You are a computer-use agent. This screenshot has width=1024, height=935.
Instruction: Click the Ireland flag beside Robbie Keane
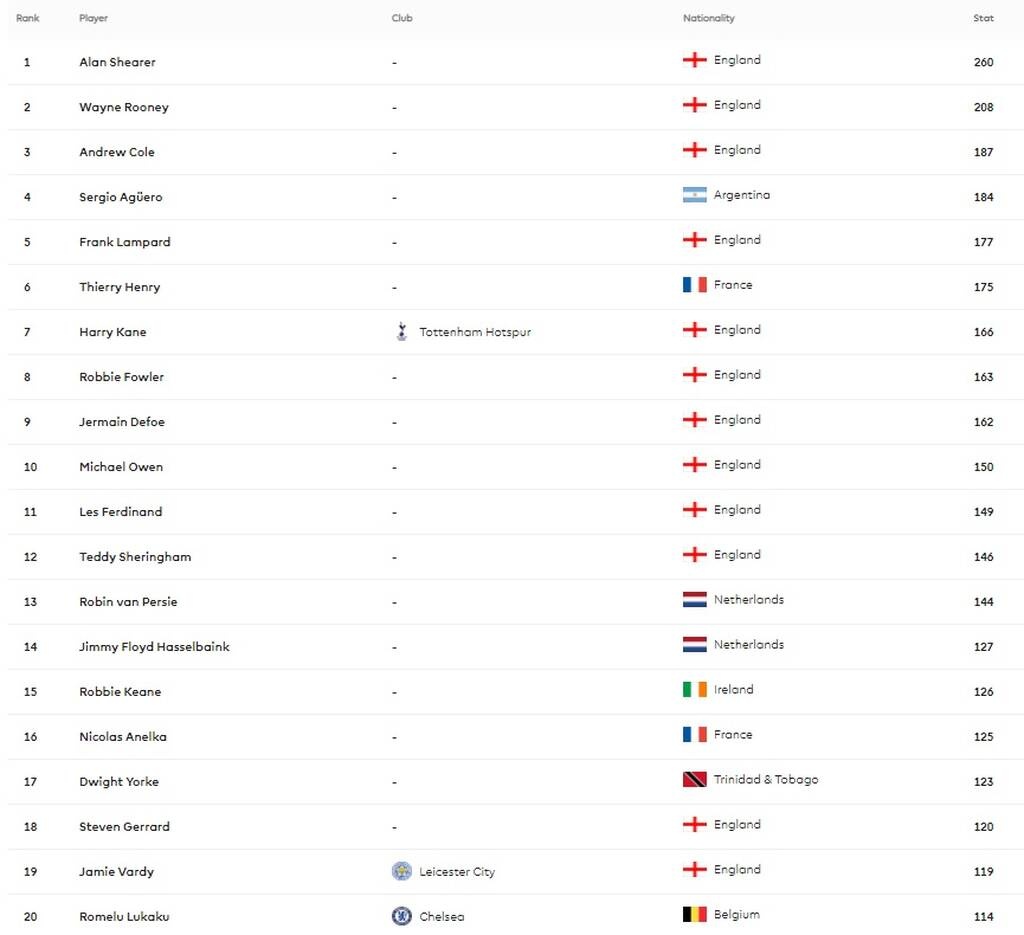695,690
